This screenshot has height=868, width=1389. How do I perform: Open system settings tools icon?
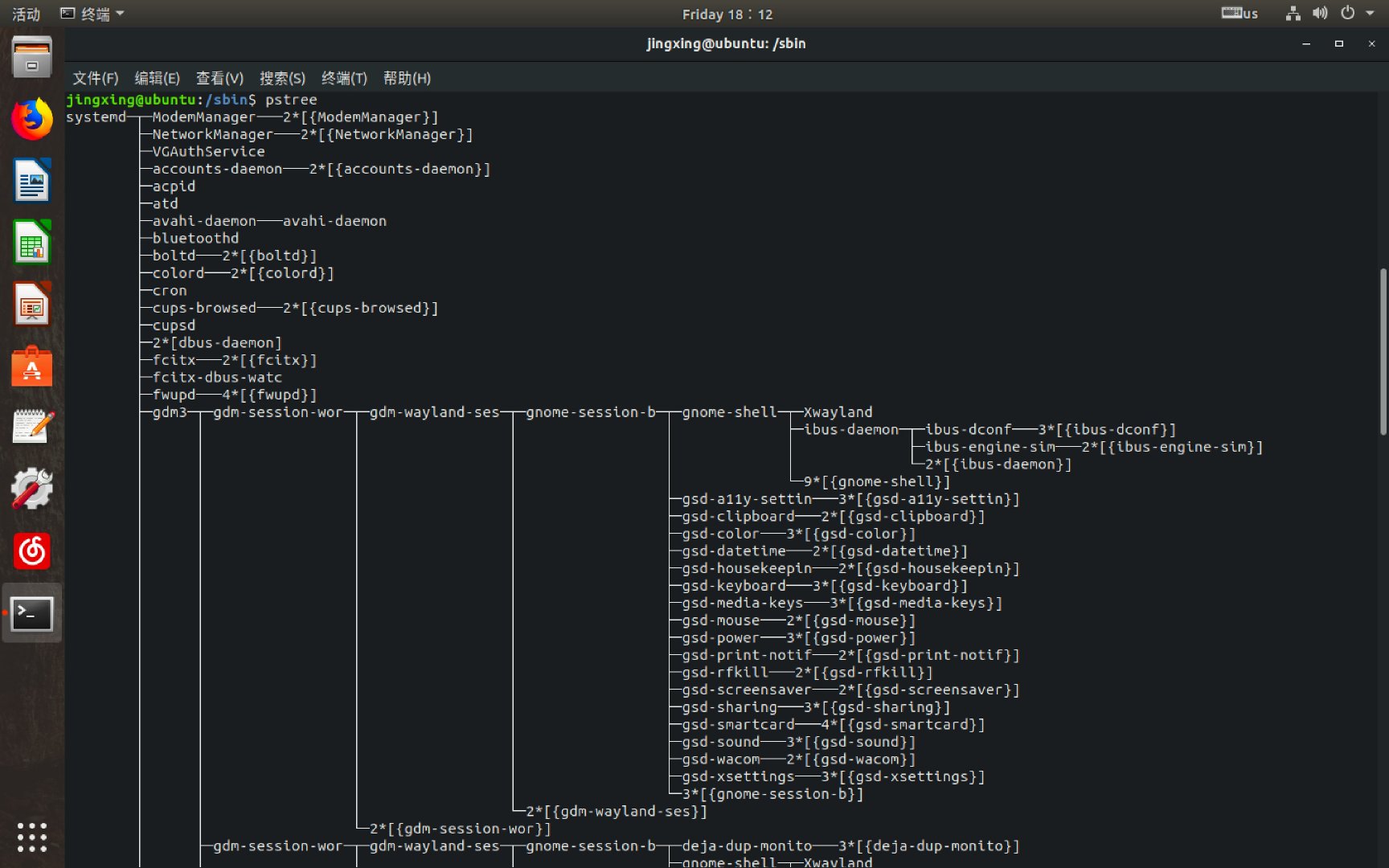(x=32, y=489)
